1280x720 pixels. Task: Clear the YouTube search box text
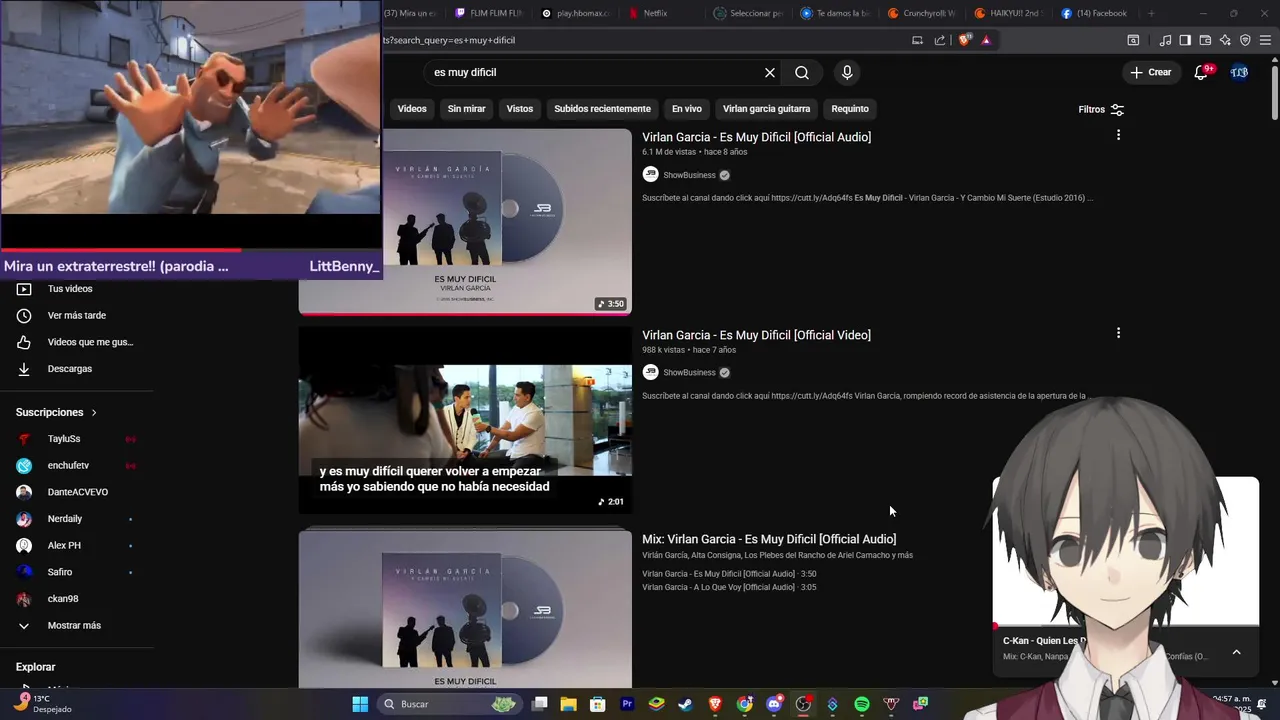coord(770,73)
